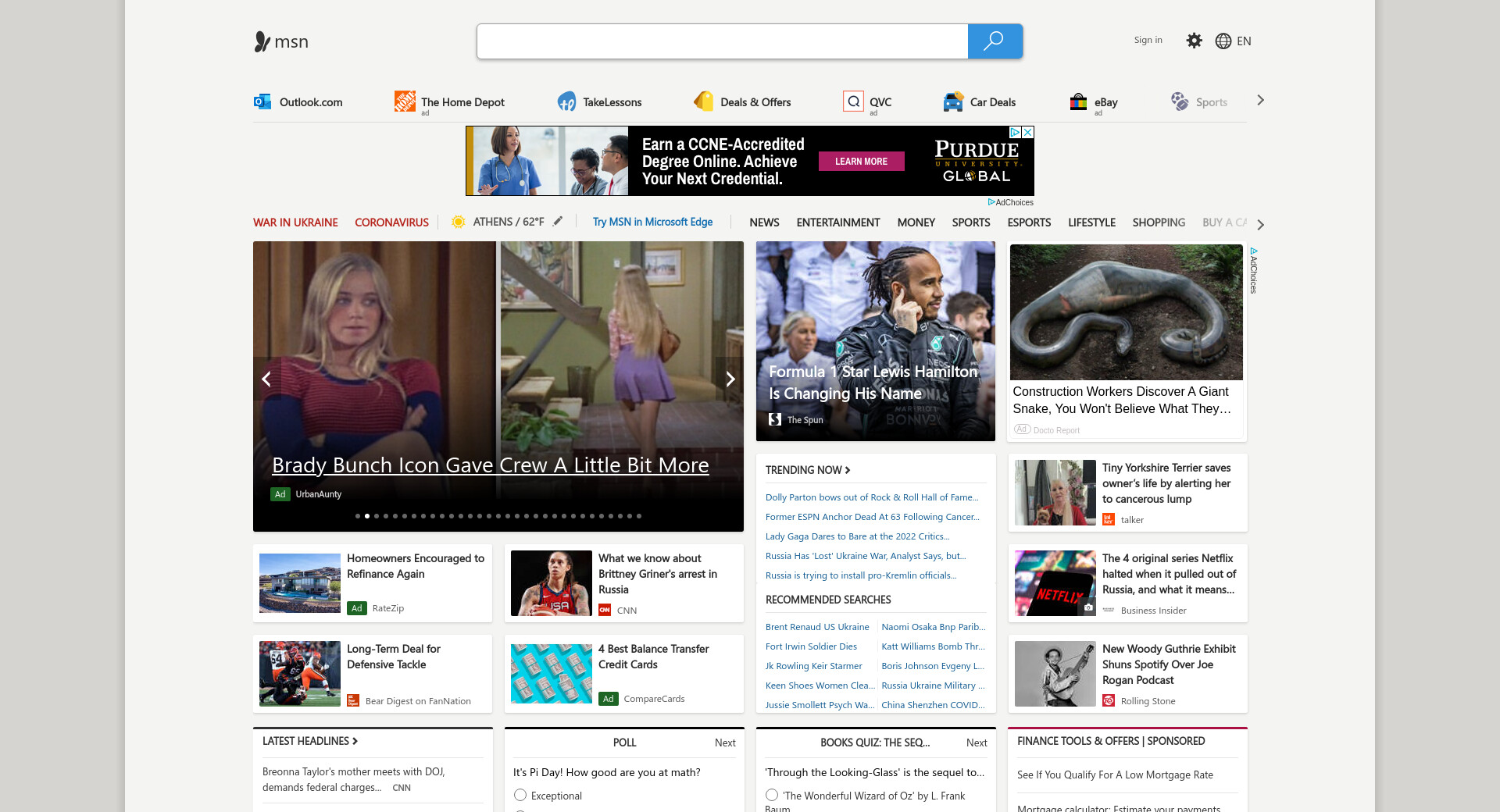Click the pencil icon to edit weather location
This screenshot has height=812, width=1500.
click(558, 222)
